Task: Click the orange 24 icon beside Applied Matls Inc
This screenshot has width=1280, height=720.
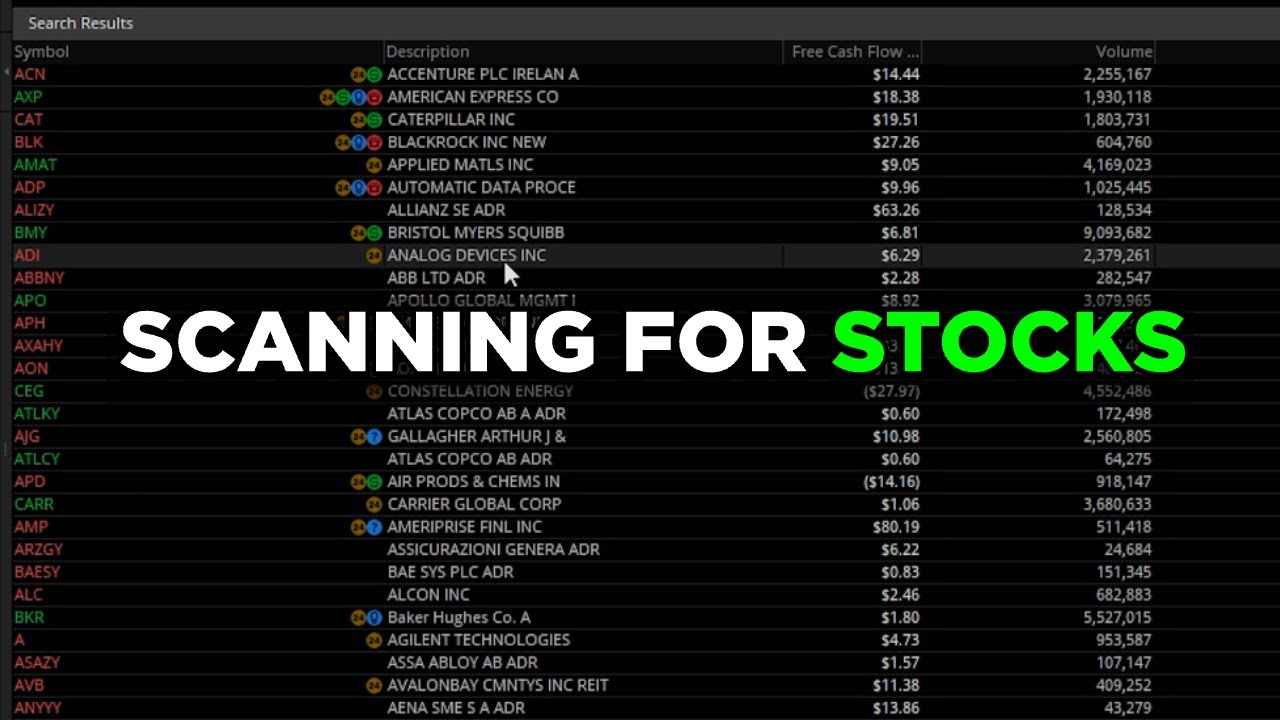Action: point(374,165)
